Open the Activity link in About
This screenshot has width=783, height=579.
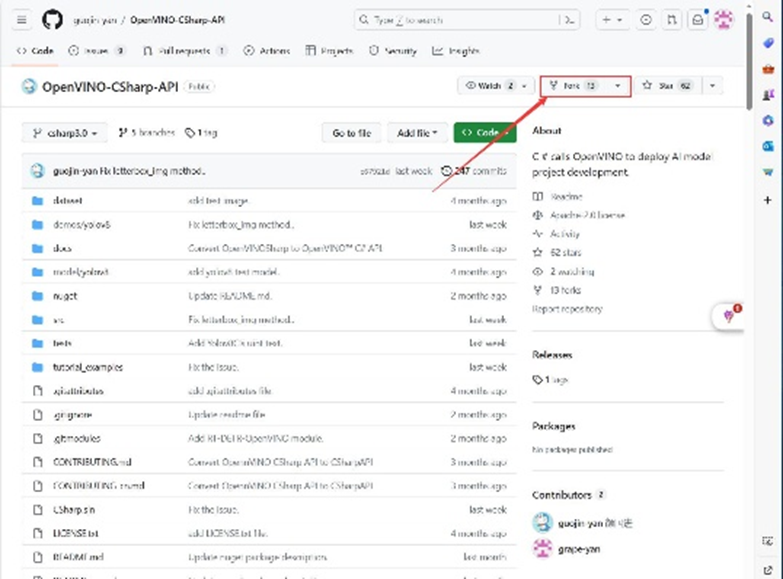pos(556,234)
